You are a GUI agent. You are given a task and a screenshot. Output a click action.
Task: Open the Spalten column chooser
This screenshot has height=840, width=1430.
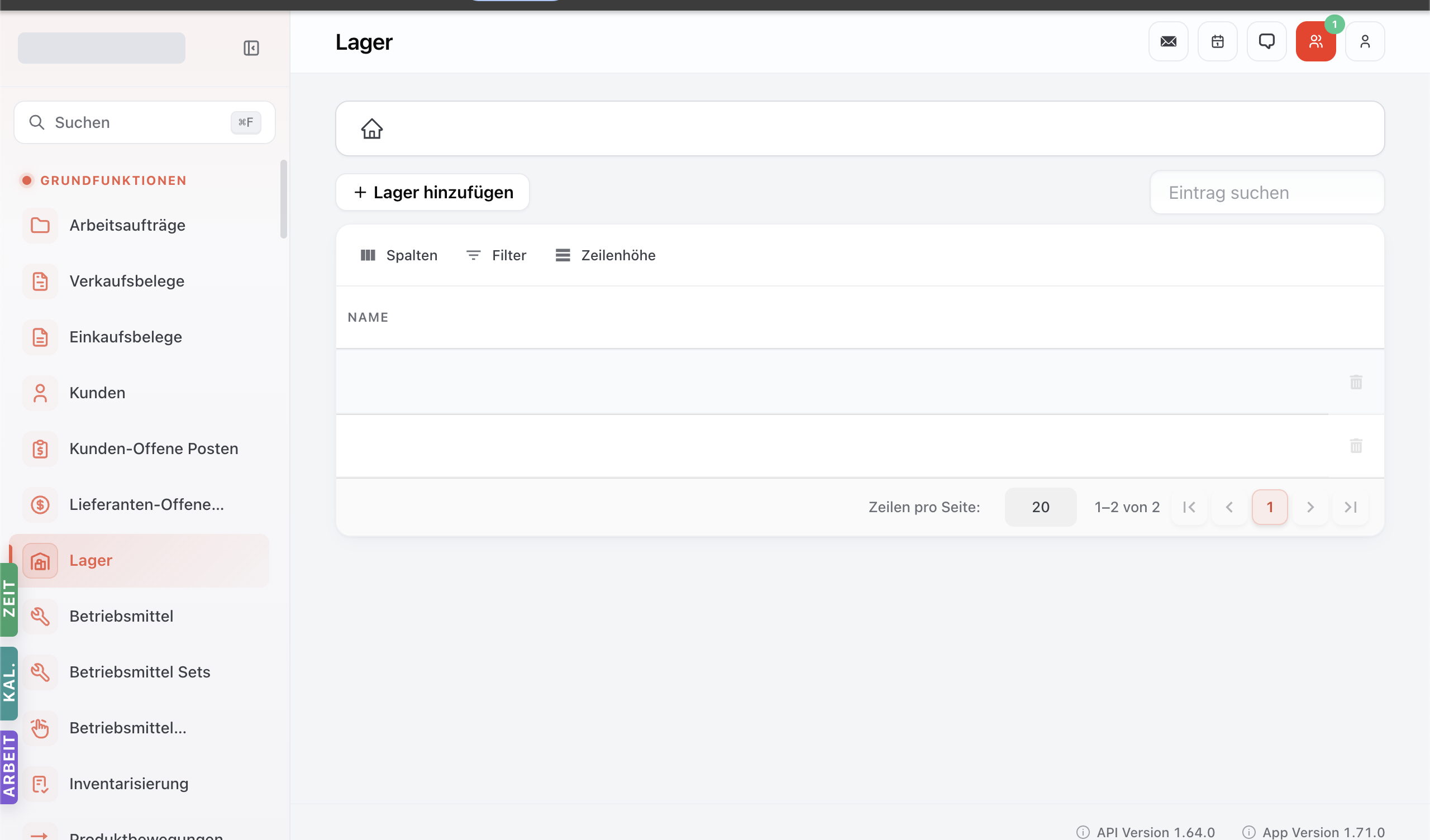click(398, 255)
